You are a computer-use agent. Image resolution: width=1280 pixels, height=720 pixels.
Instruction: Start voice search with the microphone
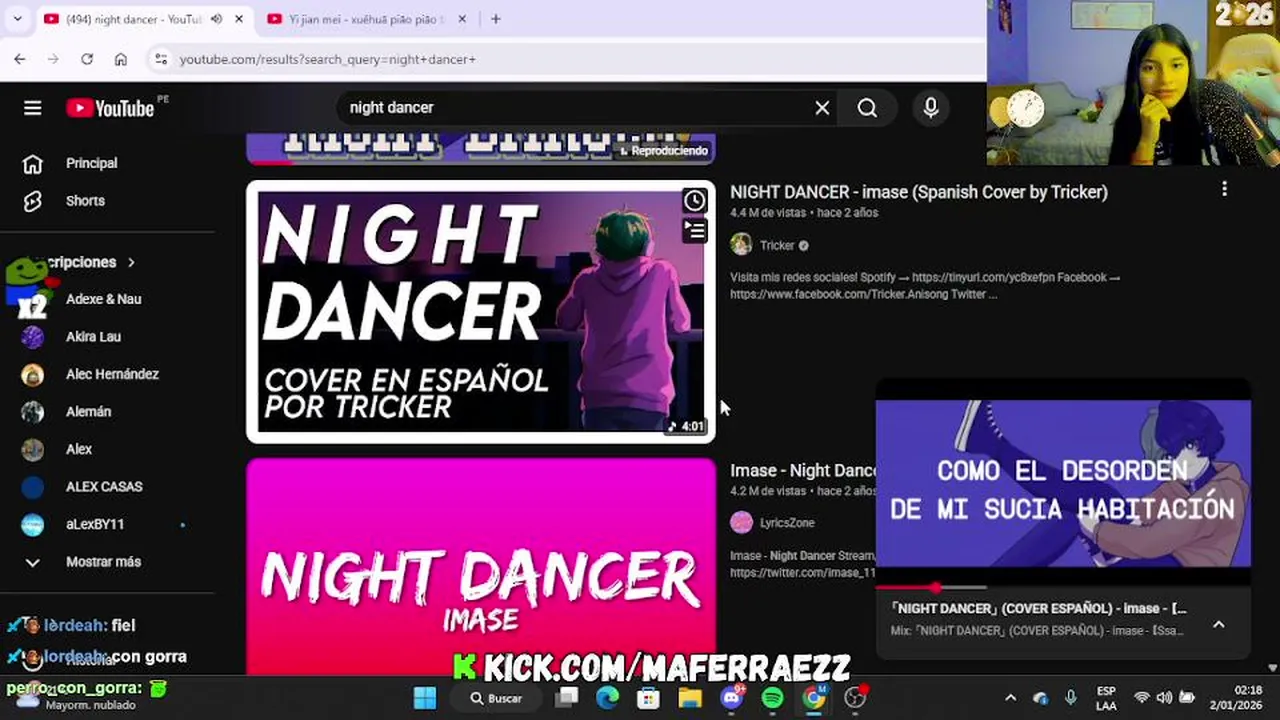pos(931,108)
